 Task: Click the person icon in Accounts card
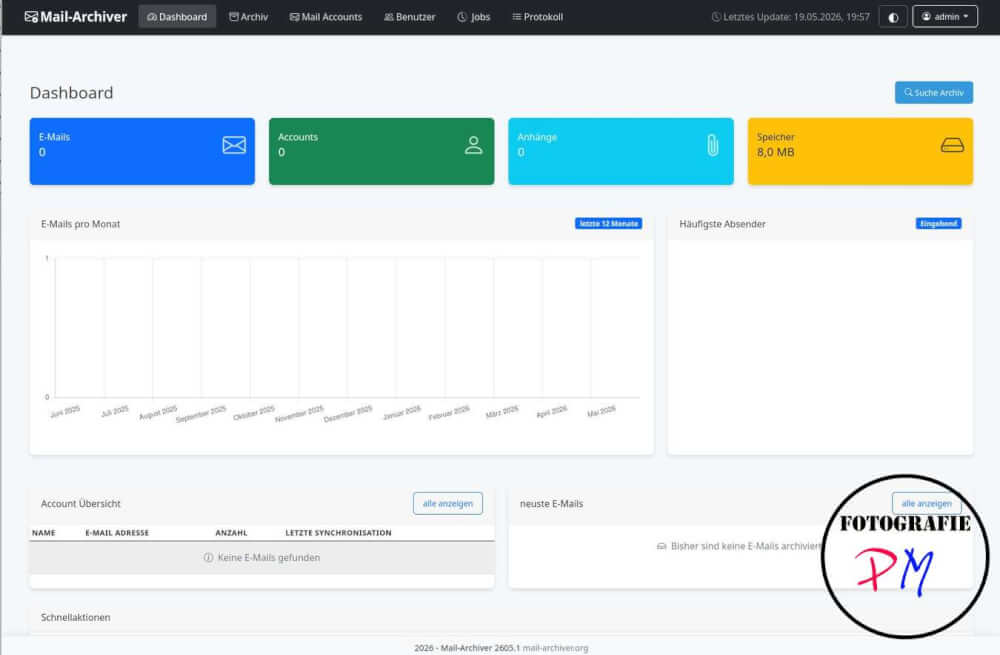point(473,145)
